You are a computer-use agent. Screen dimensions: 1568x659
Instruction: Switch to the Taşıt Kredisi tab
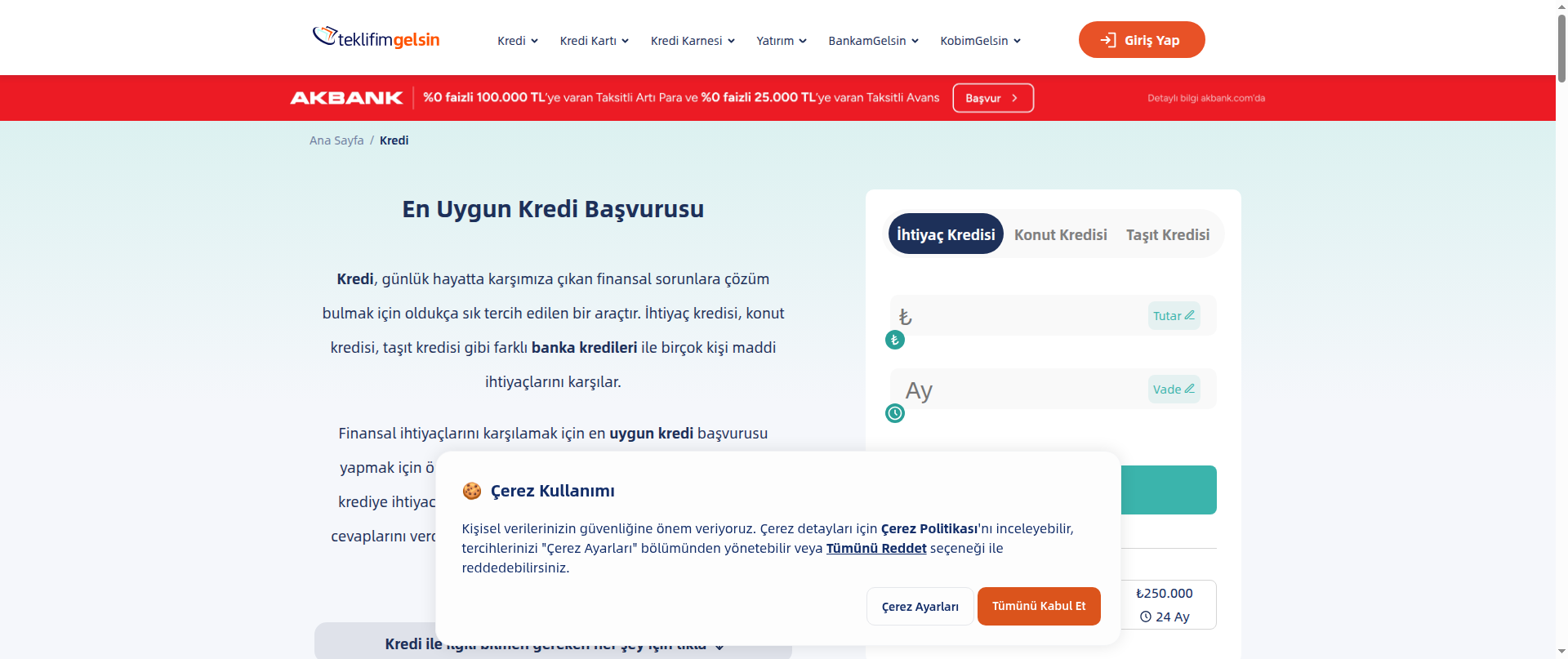pos(1168,234)
